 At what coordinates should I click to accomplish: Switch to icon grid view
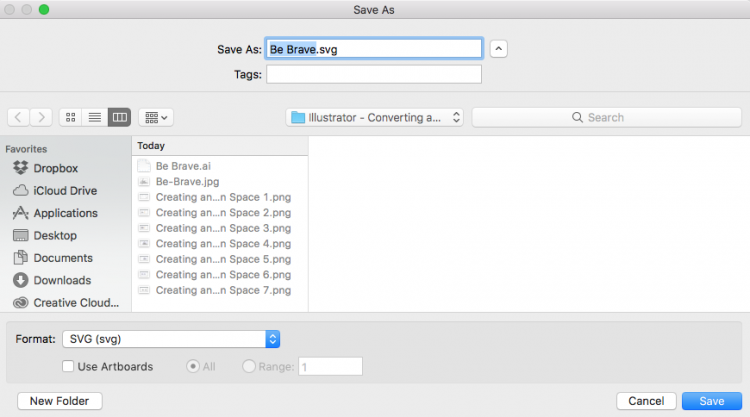tap(71, 117)
